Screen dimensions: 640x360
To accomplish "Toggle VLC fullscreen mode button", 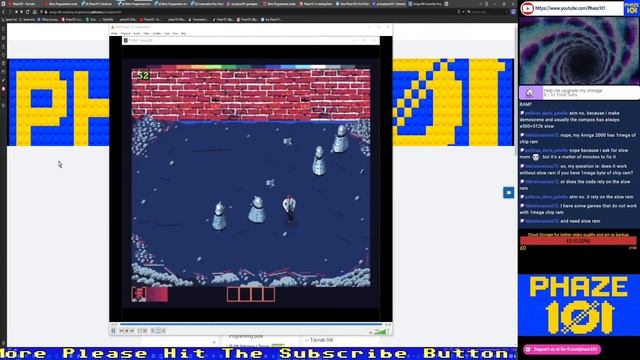I will click(139, 331).
